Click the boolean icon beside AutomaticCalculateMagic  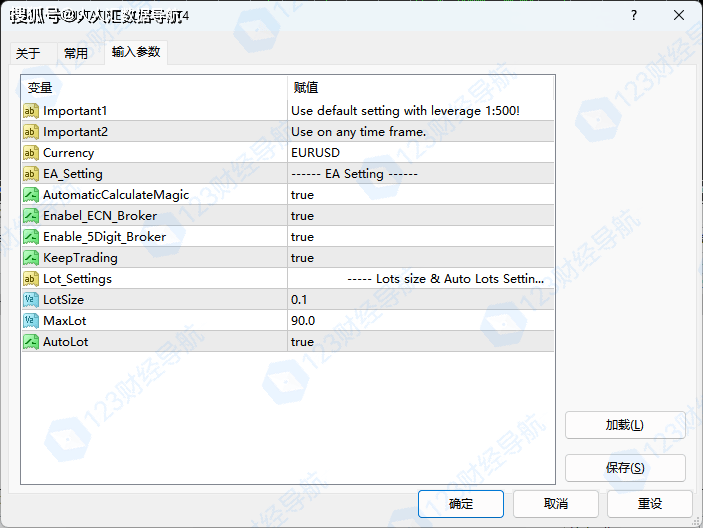coord(31,195)
